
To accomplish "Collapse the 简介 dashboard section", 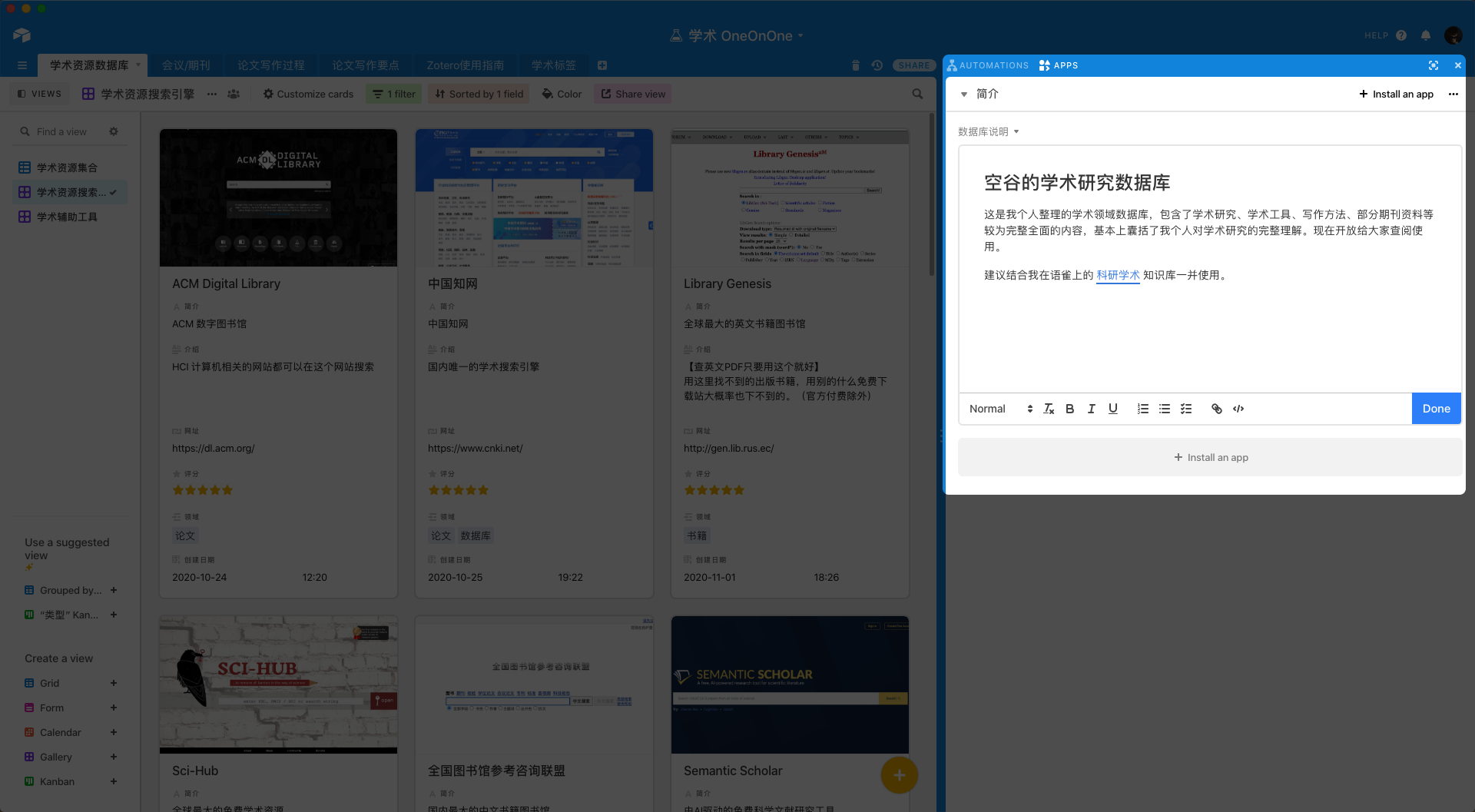I will (x=964, y=94).
